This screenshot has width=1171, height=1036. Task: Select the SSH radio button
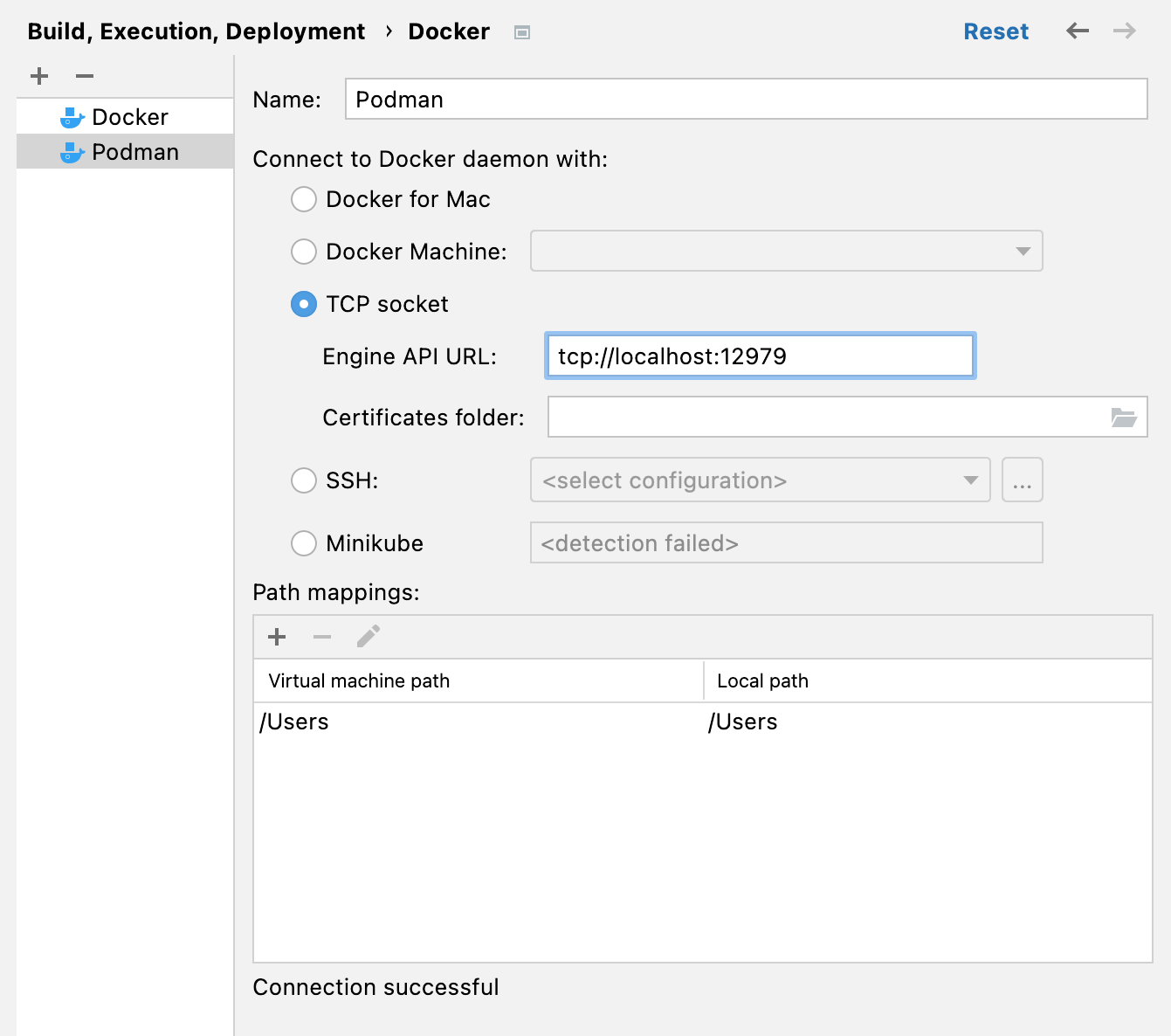click(x=304, y=480)
